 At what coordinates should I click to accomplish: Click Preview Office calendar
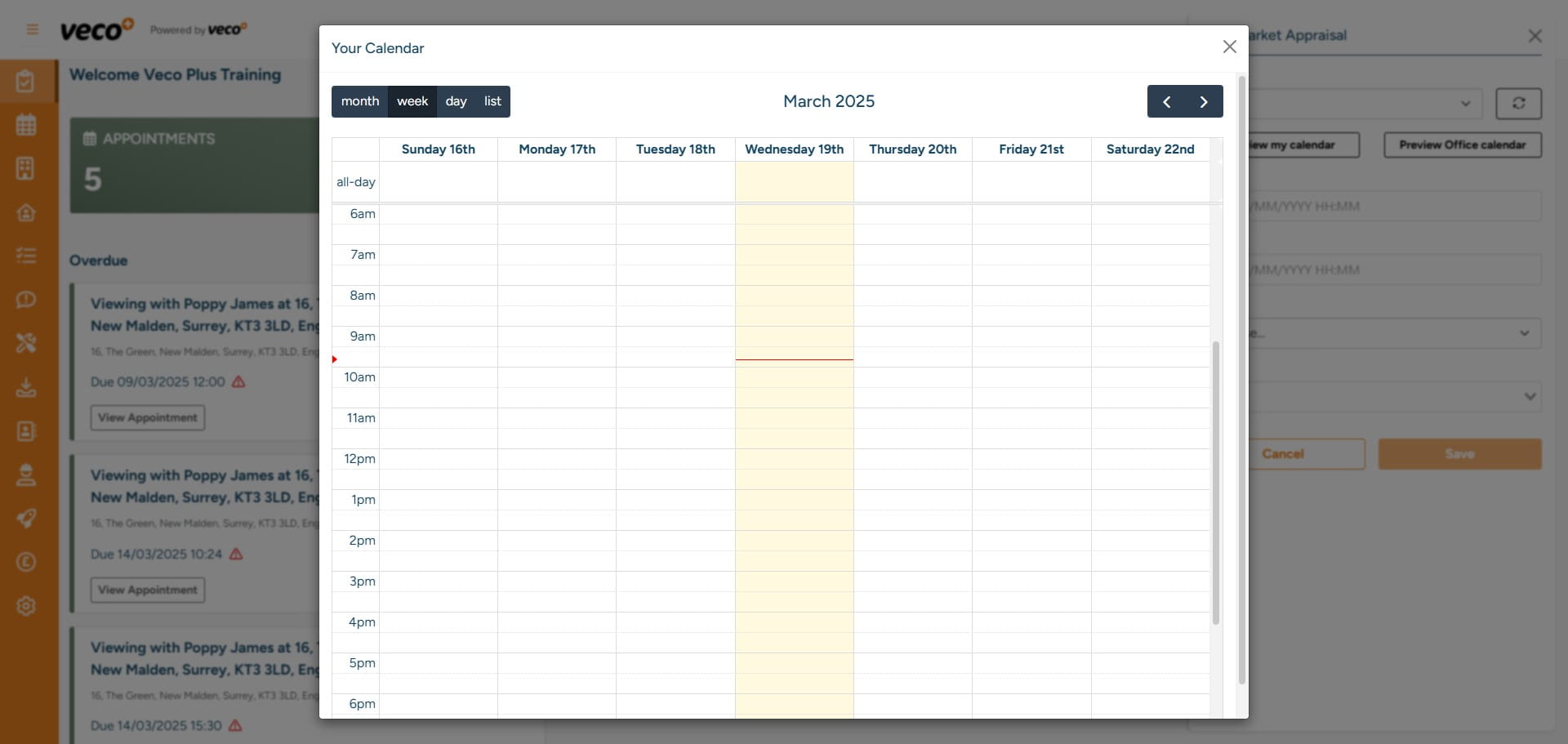1462,145
